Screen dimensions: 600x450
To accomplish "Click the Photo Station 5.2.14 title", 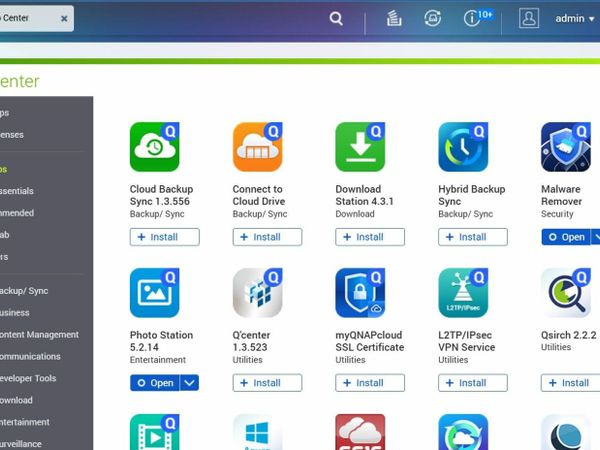I will click(x=161, y=341).
